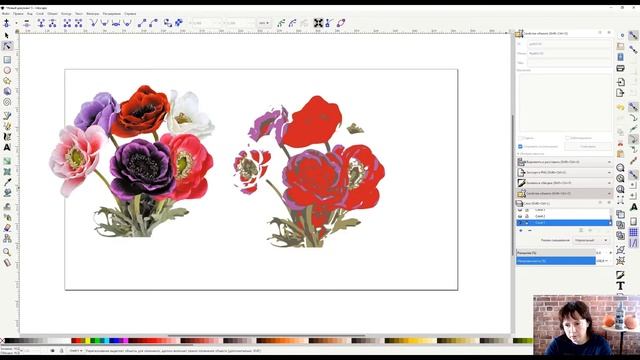
Task: Make selected nodes smooth
Action: 104,23
